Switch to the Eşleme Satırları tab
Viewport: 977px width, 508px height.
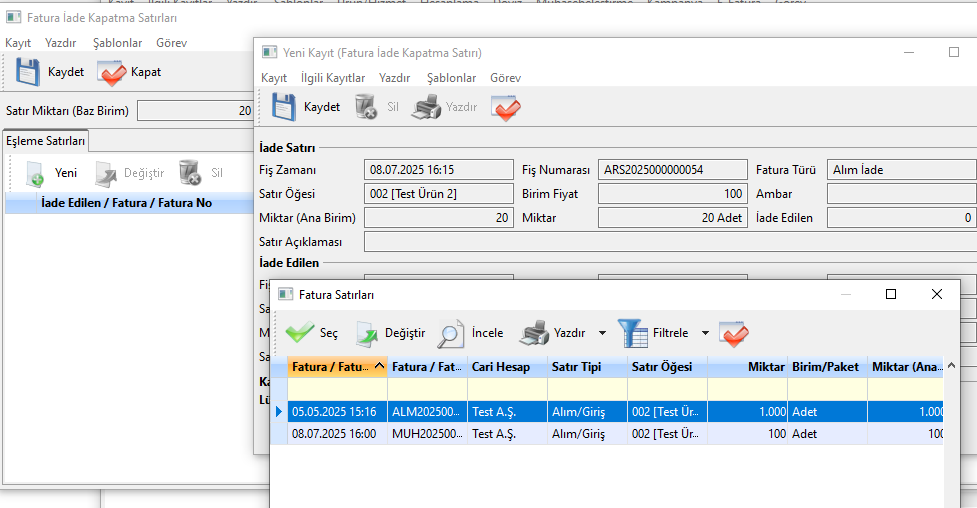46,141
